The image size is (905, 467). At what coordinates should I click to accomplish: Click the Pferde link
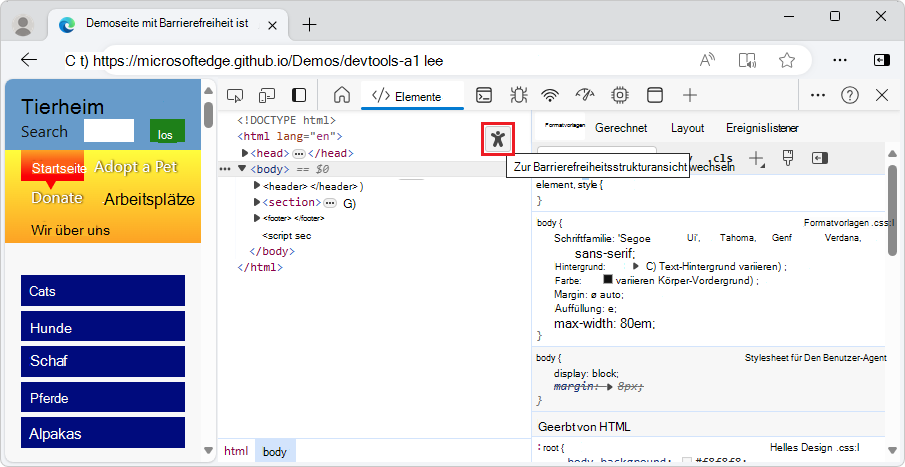[103, 397]
